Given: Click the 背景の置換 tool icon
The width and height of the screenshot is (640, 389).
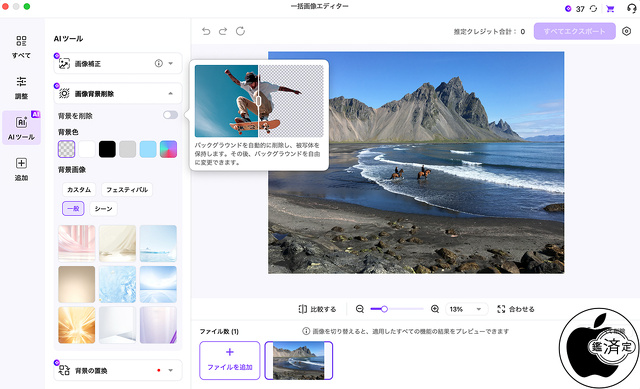Looking at the screenshot, I should [x=64, y=371].
